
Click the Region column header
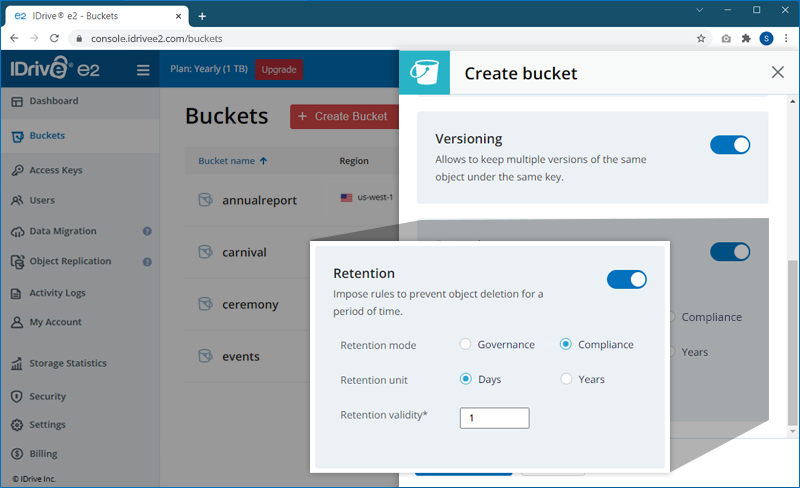[354, 161]
